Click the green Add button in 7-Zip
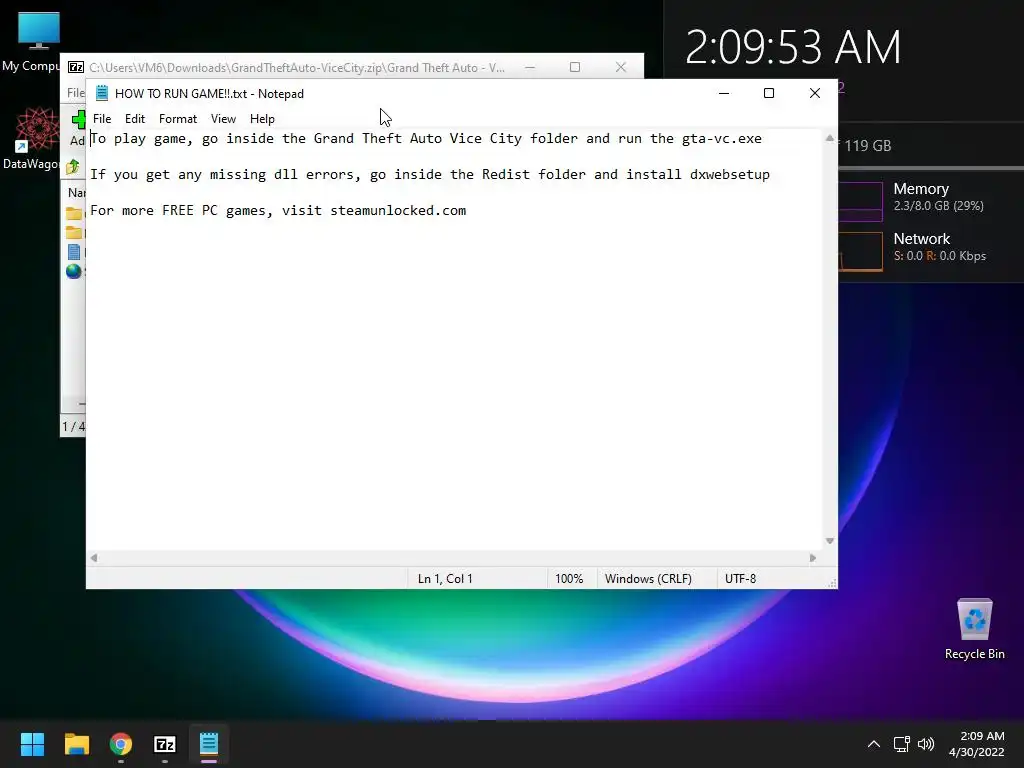The height and width of the screenshot is (768, 1024). [78, 120]
